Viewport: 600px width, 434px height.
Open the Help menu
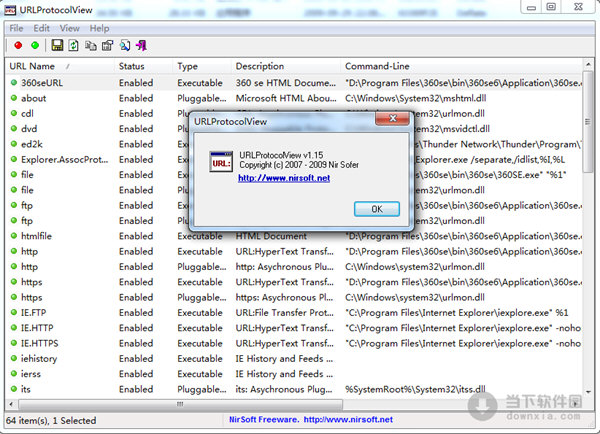point(99,28)
